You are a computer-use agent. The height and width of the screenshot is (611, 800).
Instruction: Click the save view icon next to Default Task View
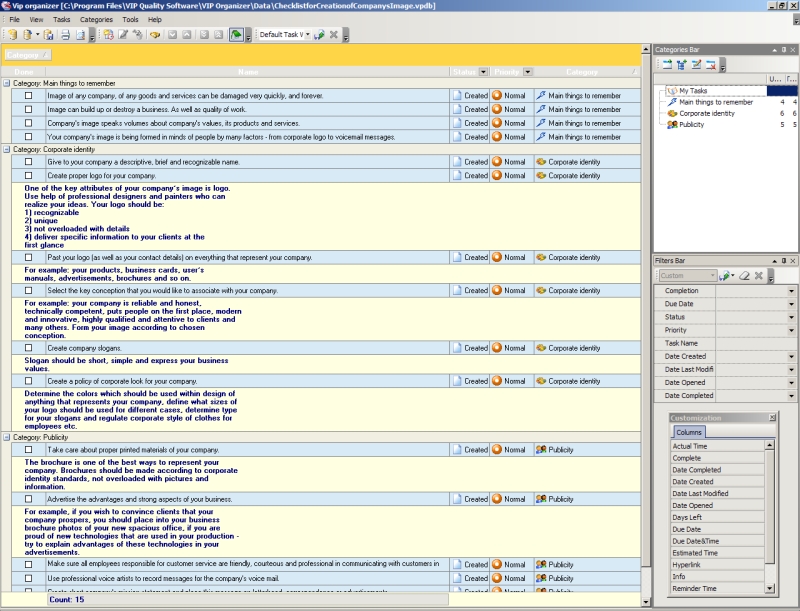pos(319,35)
